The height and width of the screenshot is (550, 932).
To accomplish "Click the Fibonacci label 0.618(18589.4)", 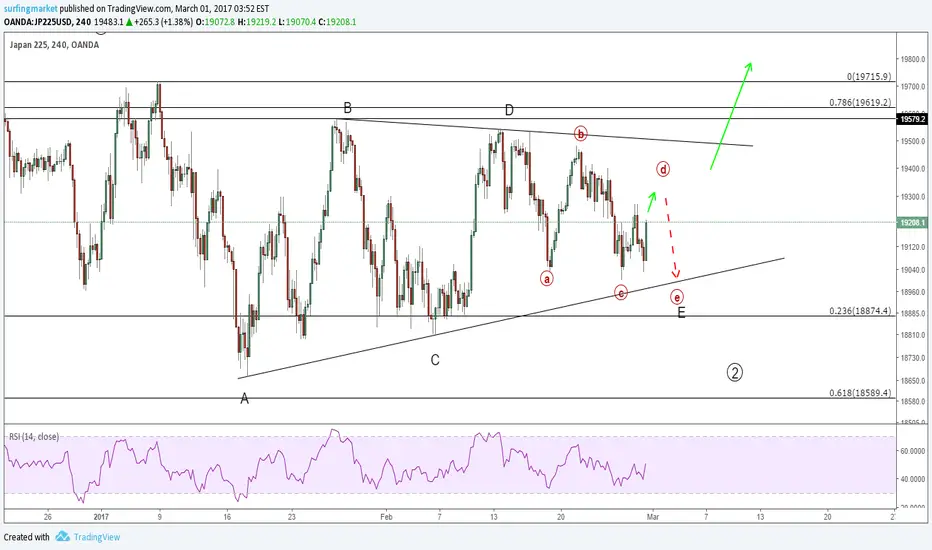I will coord(860,392).
